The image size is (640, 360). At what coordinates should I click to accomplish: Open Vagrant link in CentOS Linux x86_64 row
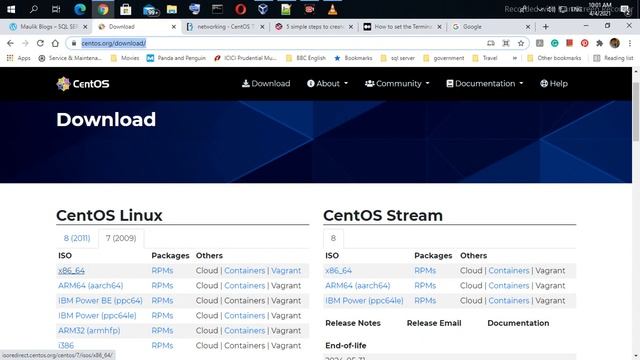(286, 271)
